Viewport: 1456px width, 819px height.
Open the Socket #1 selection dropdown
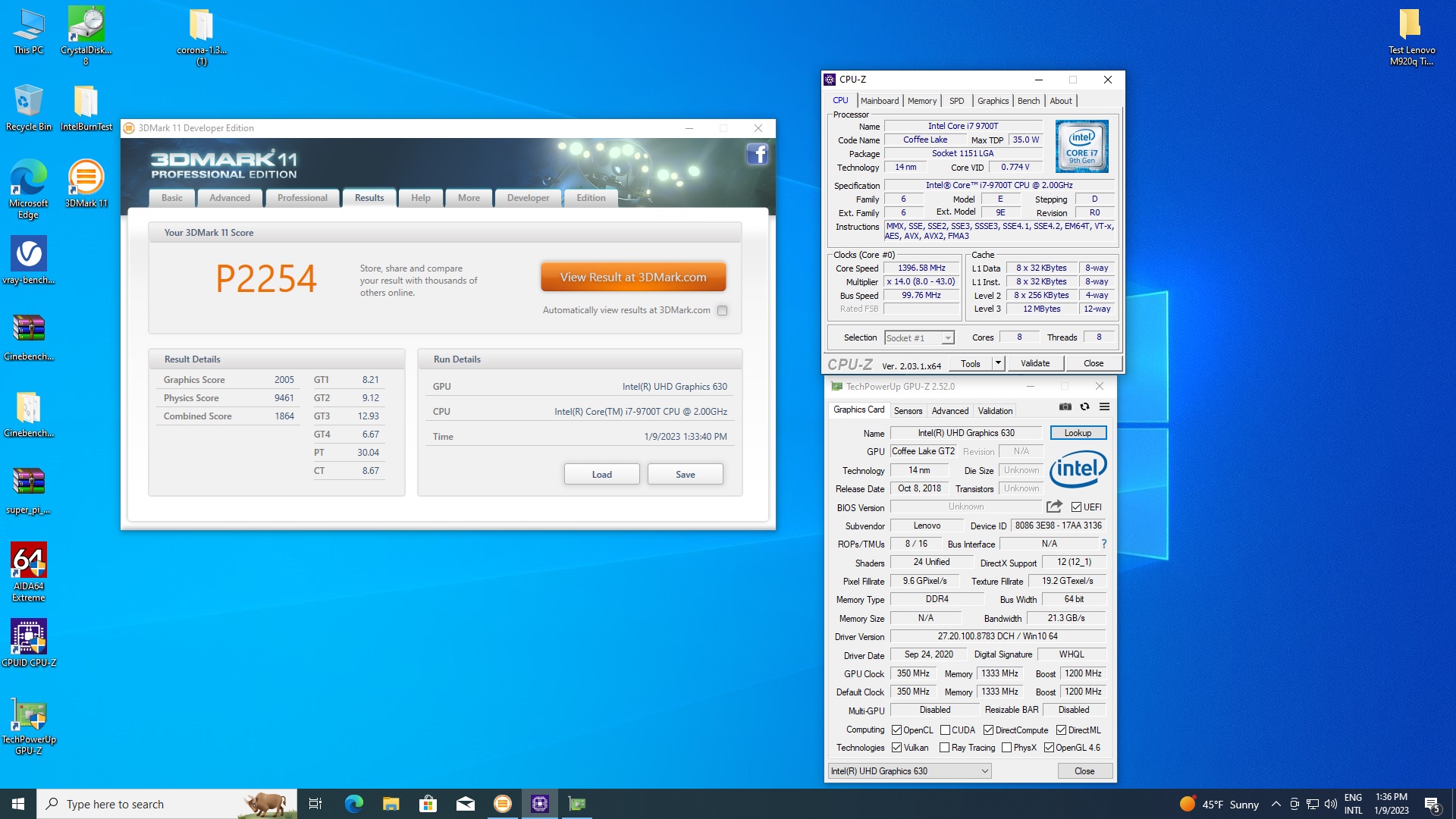pyautogui.click(x=919, y=338)
